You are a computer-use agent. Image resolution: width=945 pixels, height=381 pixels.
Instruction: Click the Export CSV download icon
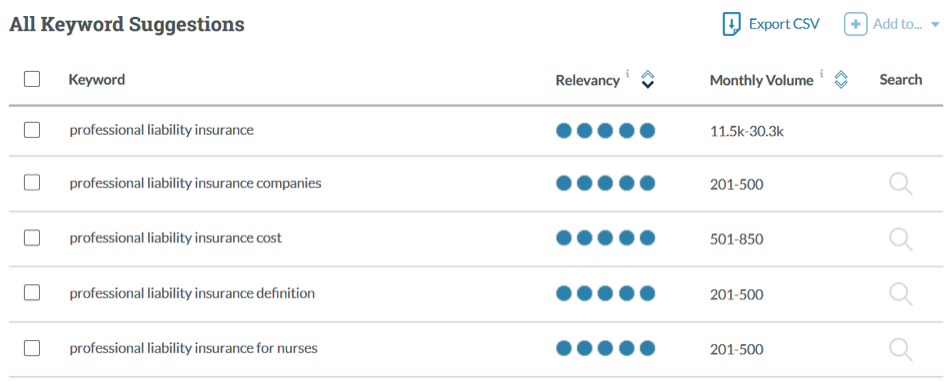click(731, 25)
